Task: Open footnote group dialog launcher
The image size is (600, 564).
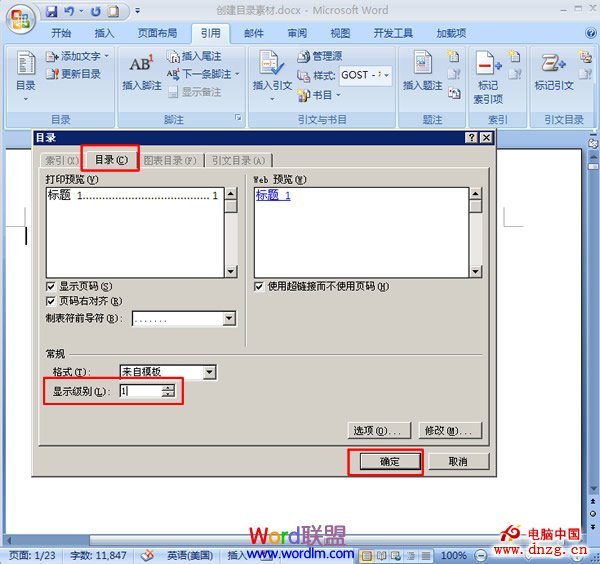Action: tap(238, 117)
